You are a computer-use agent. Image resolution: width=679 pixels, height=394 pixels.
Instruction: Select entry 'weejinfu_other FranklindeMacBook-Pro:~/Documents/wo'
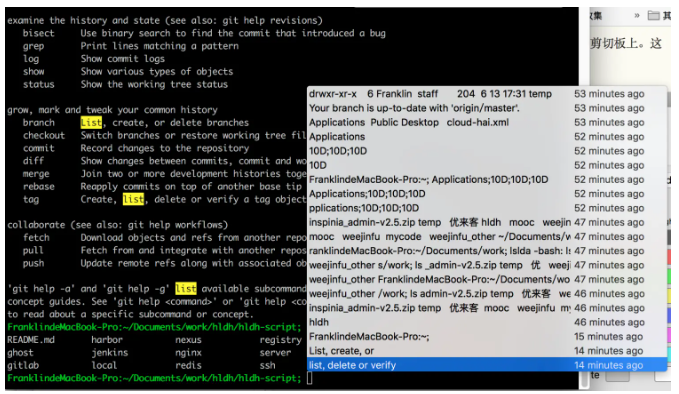pos(487,280)
